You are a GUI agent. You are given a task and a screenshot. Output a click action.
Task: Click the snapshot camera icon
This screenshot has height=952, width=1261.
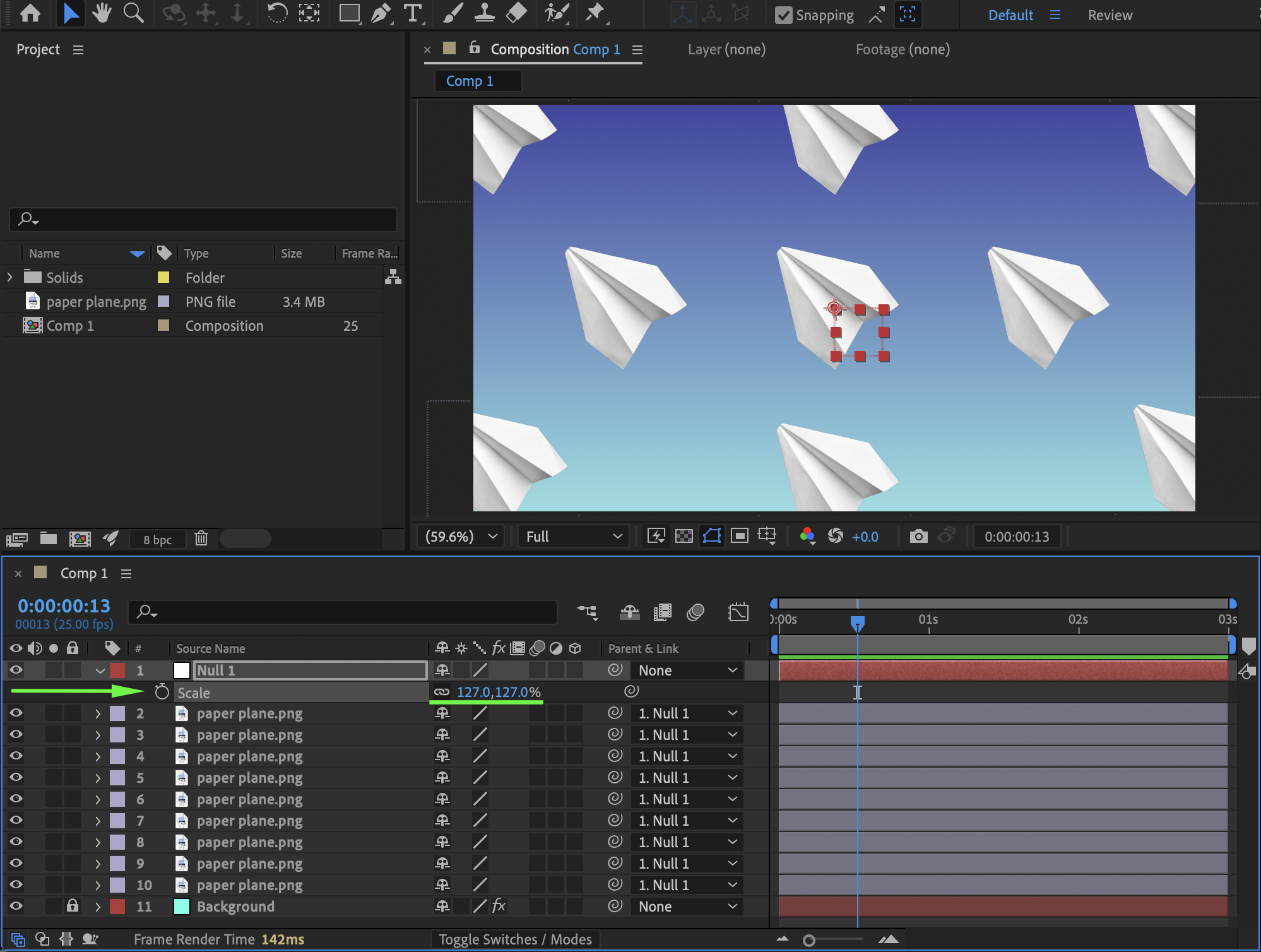pyautogui.click(x=918, y=537)
